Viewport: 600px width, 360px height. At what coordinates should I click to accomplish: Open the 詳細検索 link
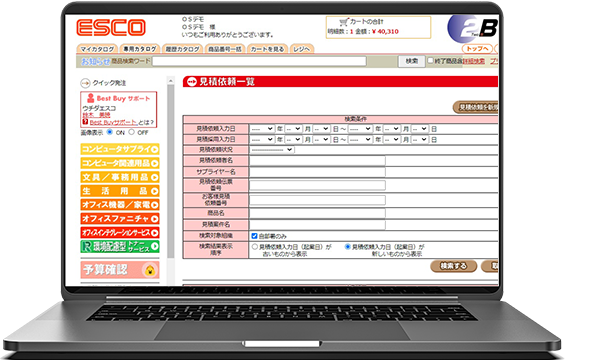(x=474, y=61)
